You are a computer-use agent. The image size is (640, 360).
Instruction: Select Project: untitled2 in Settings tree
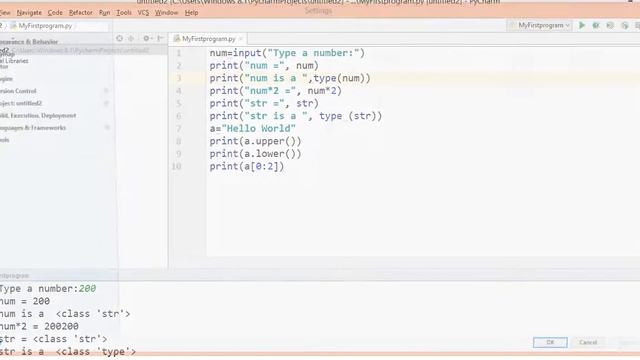[x=21, y=103]
